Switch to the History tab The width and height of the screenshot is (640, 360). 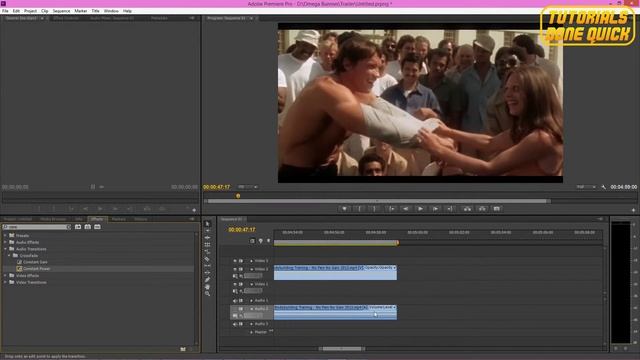coord(141,219)
